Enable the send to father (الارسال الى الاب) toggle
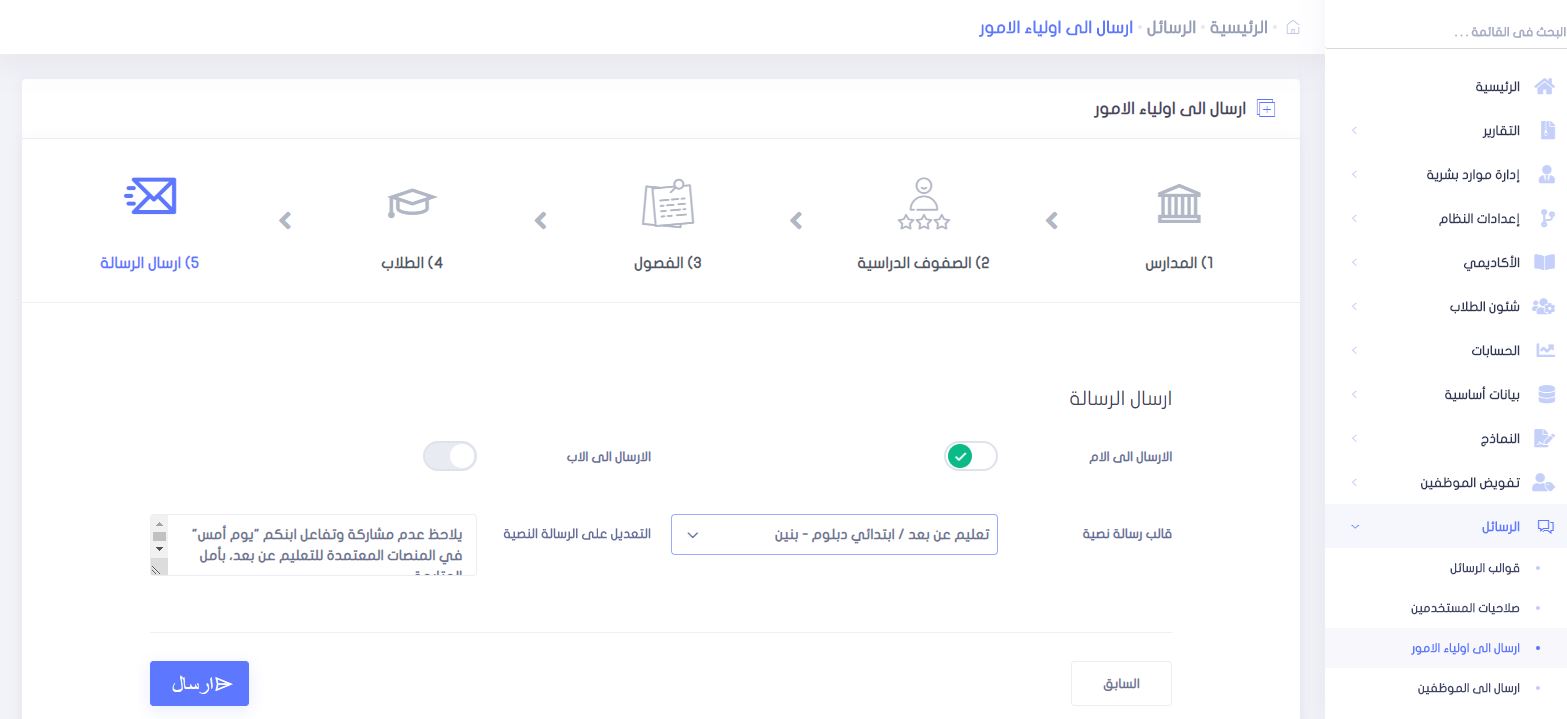1567x719 pixels. click(450, 456)
